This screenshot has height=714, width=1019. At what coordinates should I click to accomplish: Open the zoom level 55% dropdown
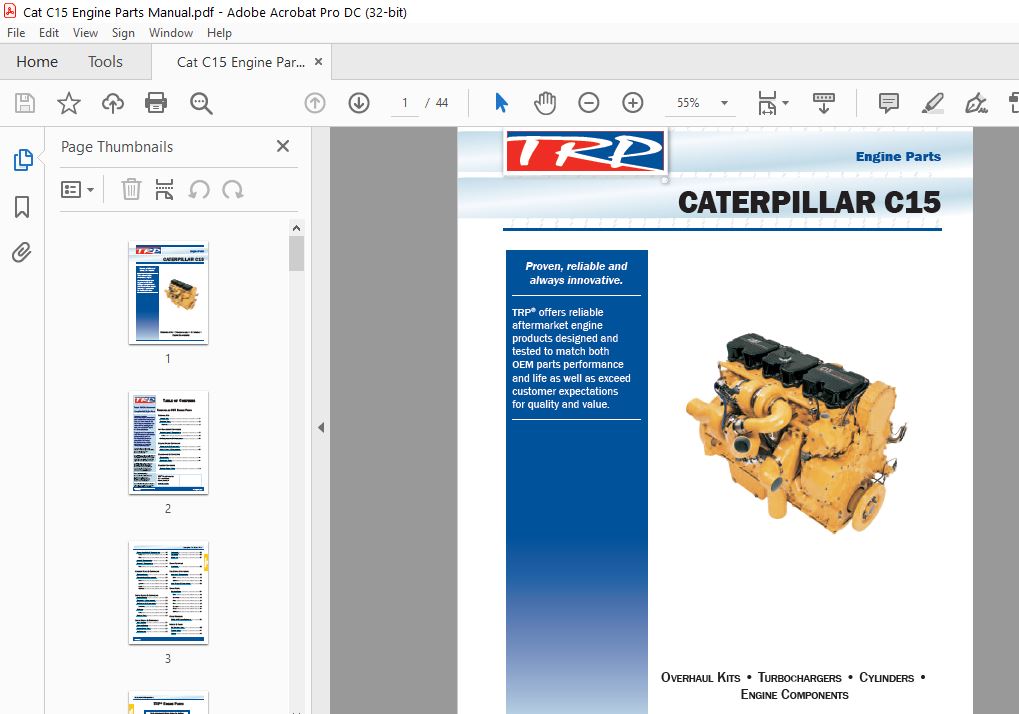point(724,103)
